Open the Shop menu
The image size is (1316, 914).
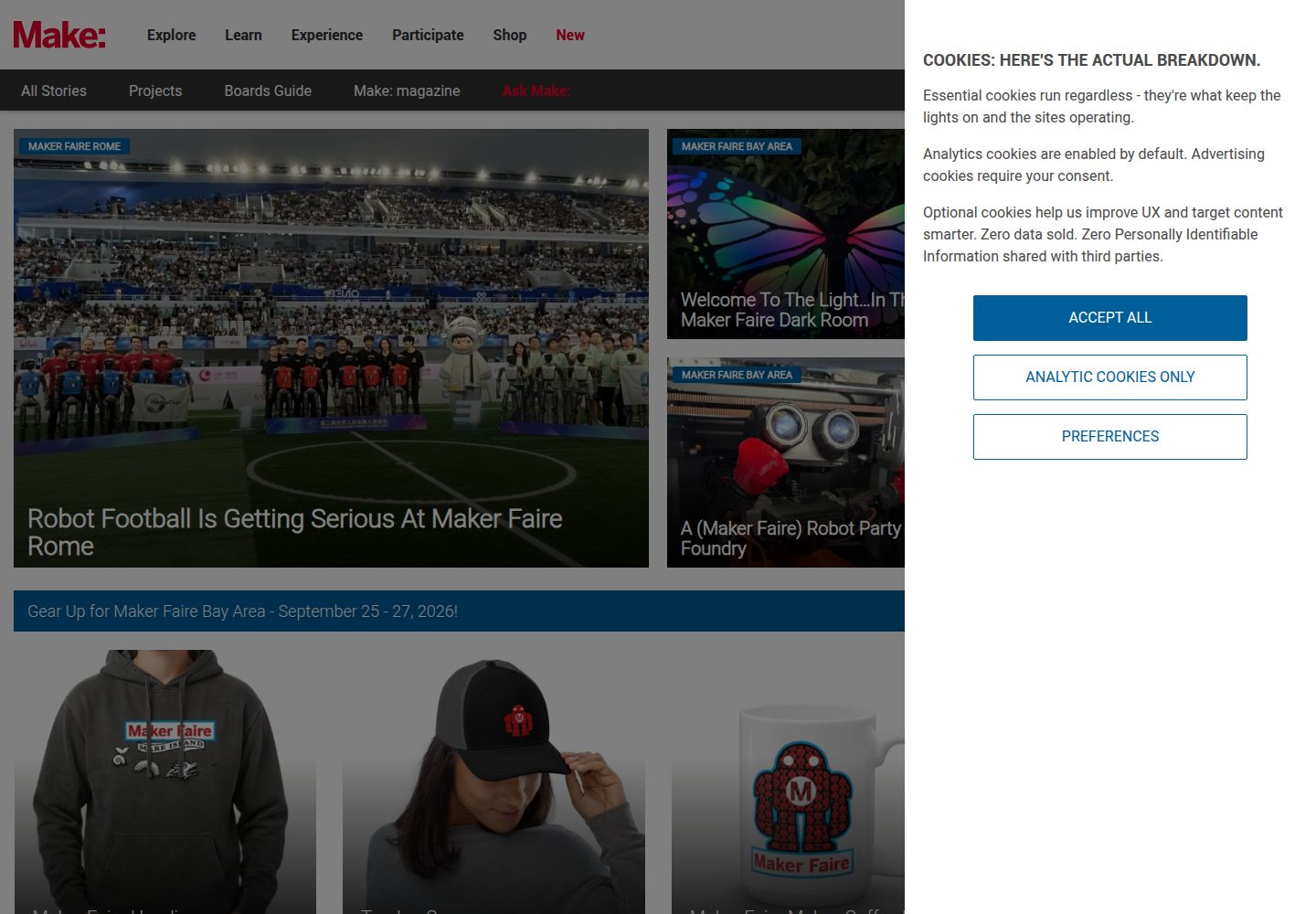(x=509, y=35)
